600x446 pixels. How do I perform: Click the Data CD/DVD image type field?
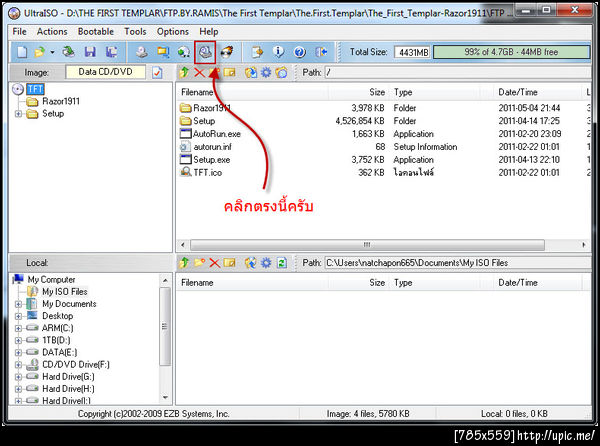pyautogui.click(x=105, y=72)
